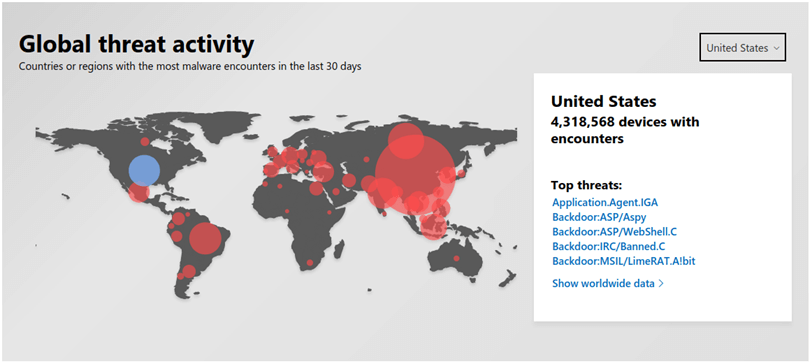This screenshot has width=812, height=364.
Task: Select the small red bubble over Australia
Action: (x=456, y=258)
